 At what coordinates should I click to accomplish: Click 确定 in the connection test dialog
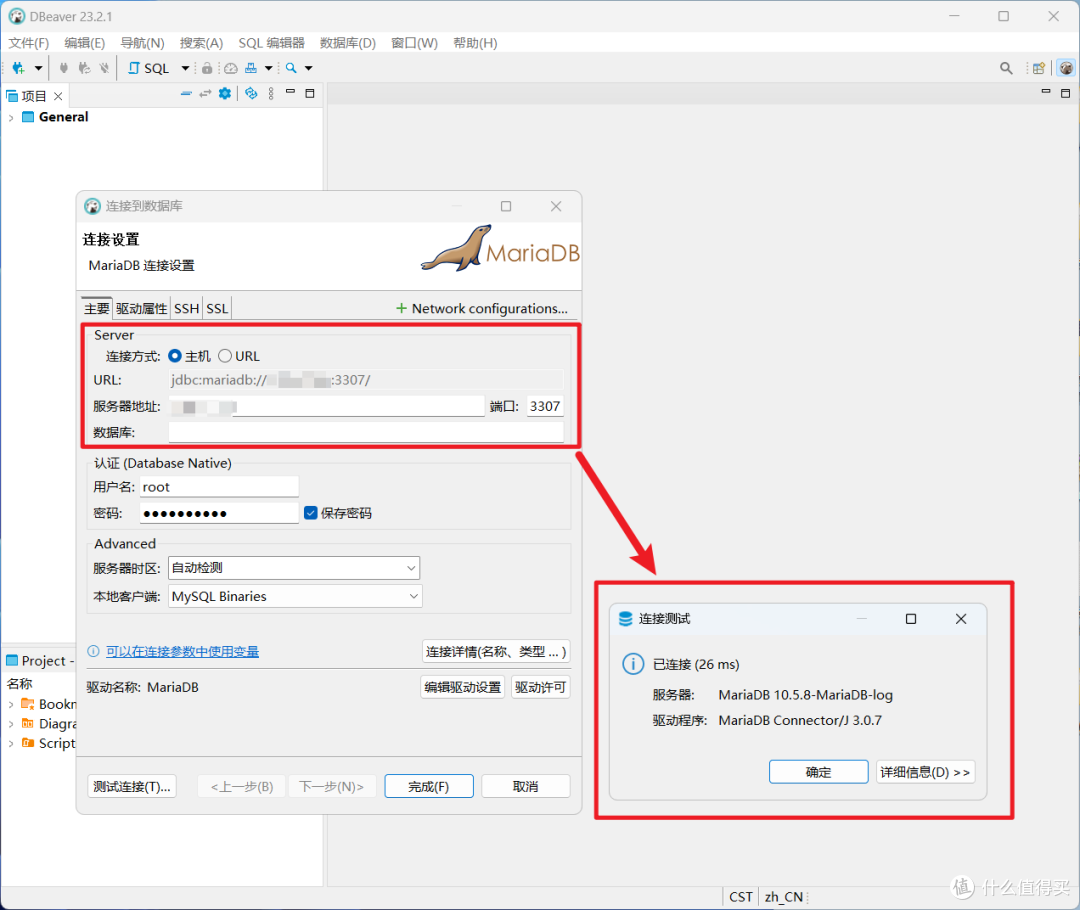[x=818, y=772]
